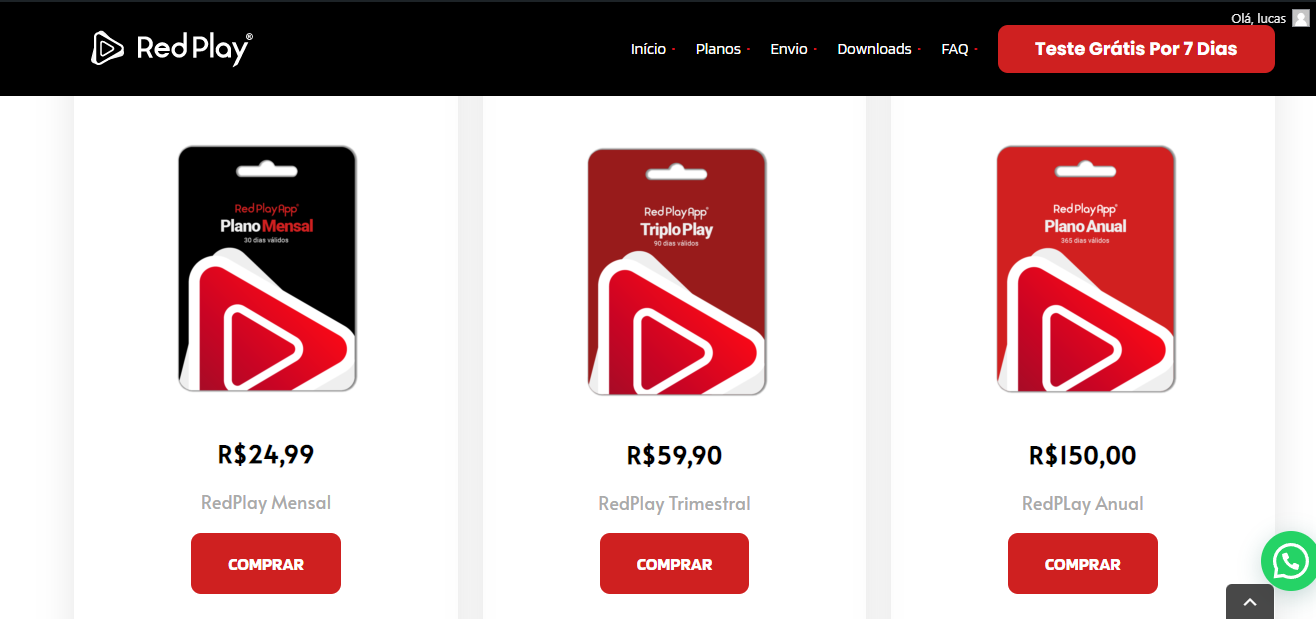The width and height of the screenshot is (1316, 619).
Task: Open the Triplo Play card image
Action: (676, 272)
